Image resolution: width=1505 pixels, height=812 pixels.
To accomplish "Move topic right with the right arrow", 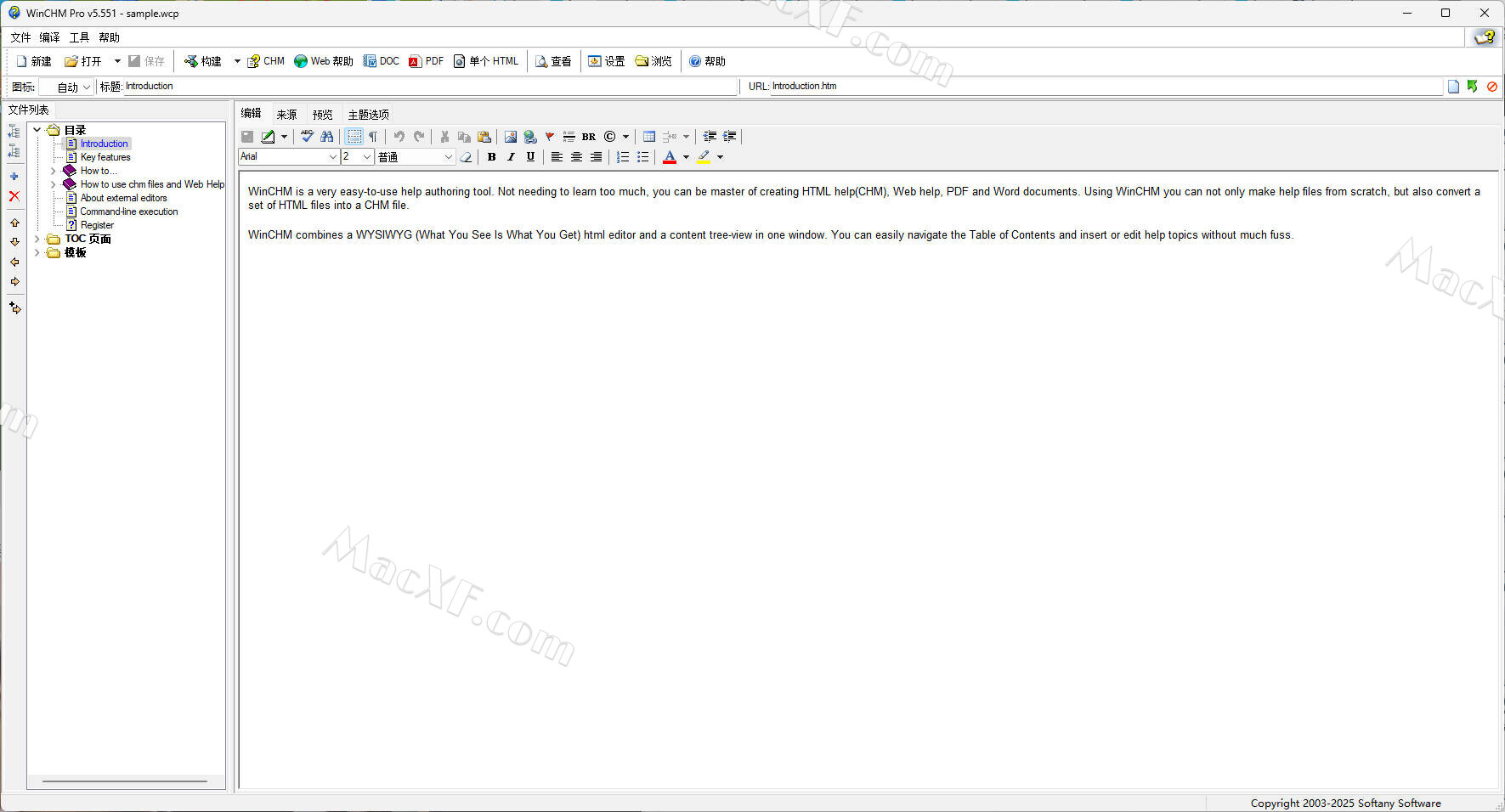I will click(14, 281).
